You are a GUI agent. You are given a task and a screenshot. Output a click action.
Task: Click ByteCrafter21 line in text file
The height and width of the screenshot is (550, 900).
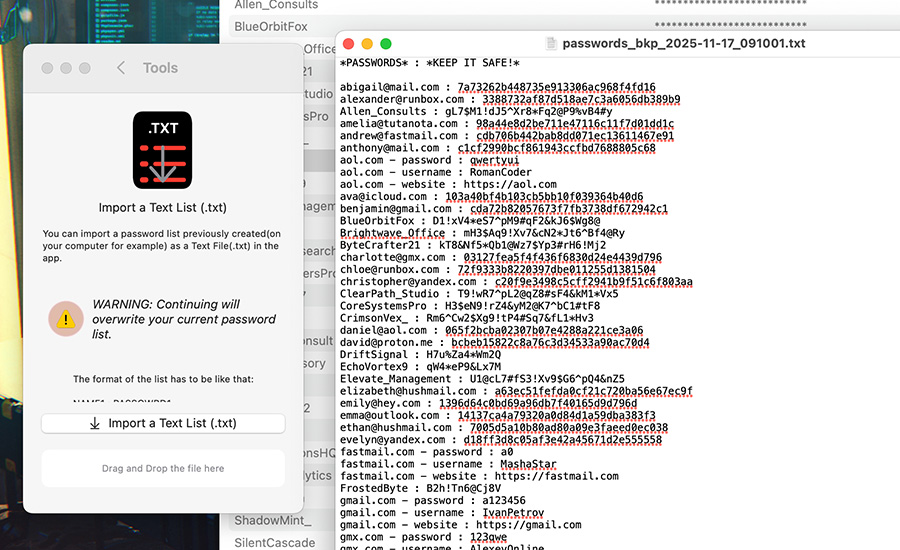(473, 245)
